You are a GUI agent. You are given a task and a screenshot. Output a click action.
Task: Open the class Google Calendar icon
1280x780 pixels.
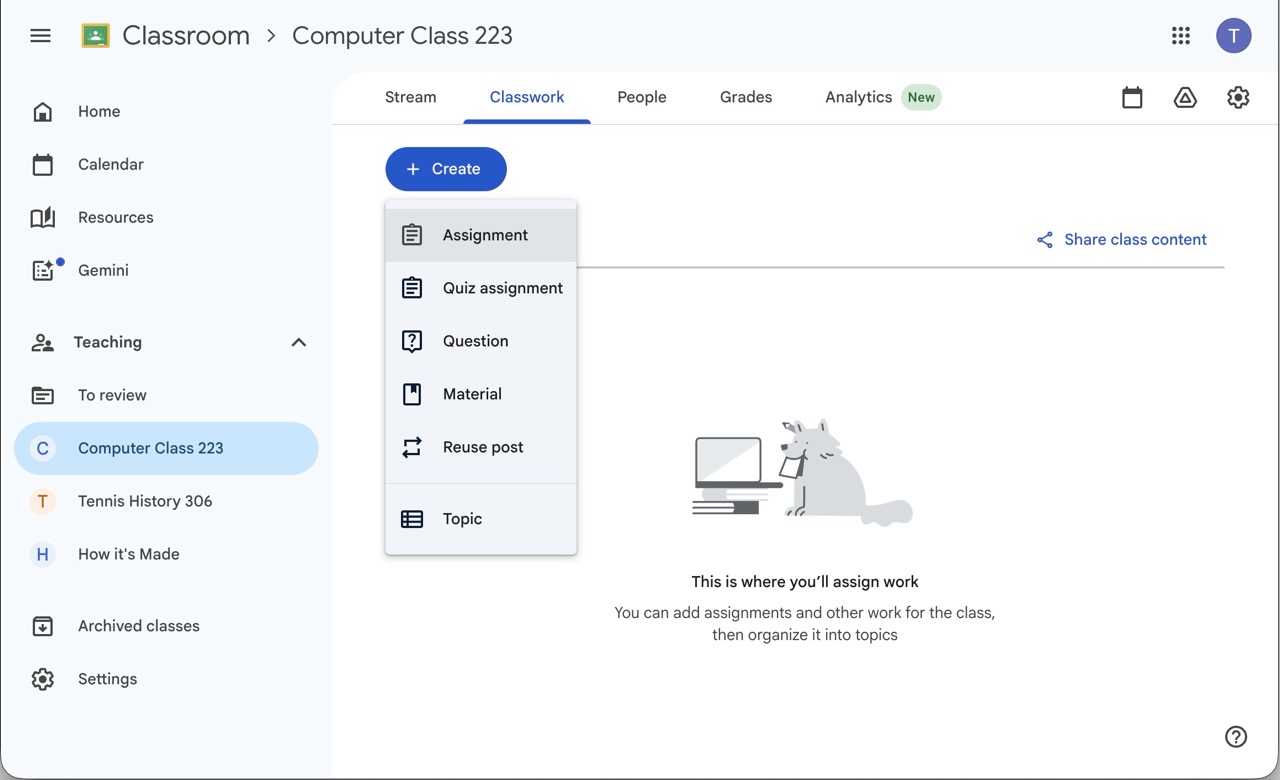coord(1132,97)
